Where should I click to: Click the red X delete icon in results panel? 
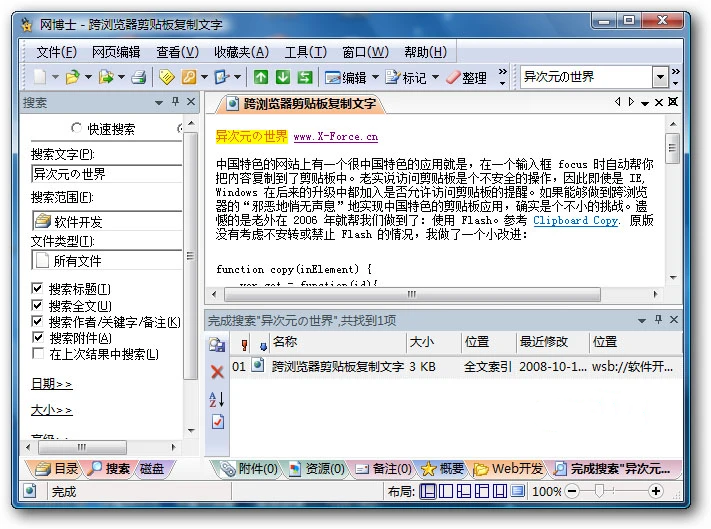point(217,372)
